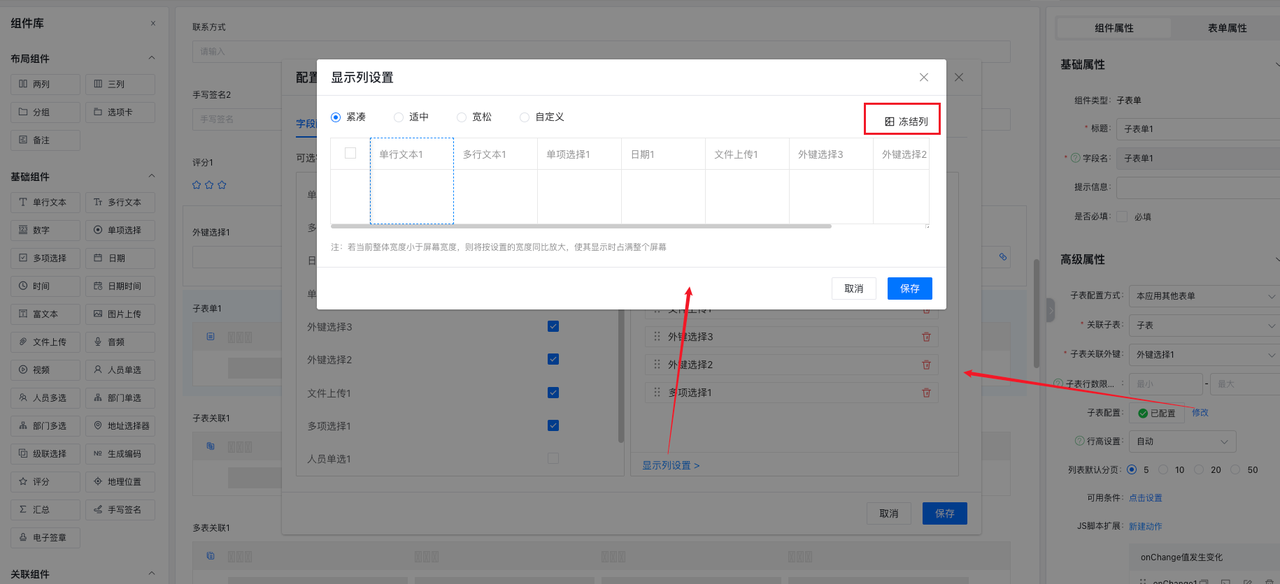Select the 地理位置 component
The width and height of the screenshot is (1280, 584).
(x=120, y=481)
